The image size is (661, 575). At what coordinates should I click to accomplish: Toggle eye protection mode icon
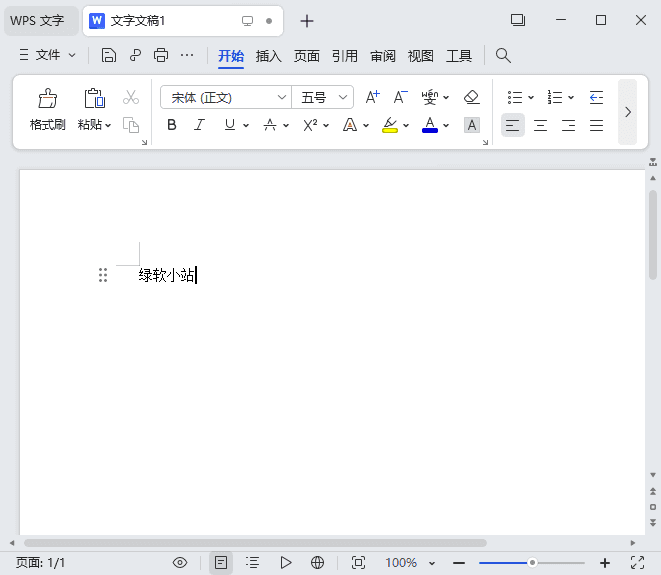(180, 563)
